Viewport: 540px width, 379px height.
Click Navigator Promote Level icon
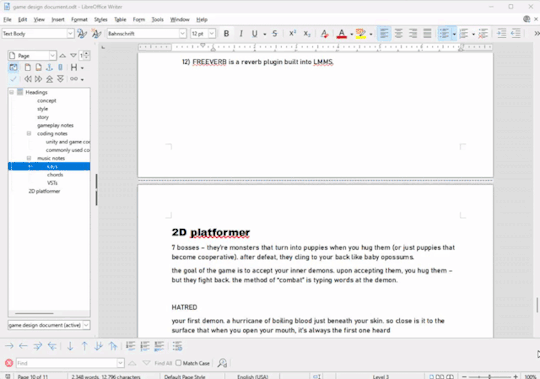(28, 79)
